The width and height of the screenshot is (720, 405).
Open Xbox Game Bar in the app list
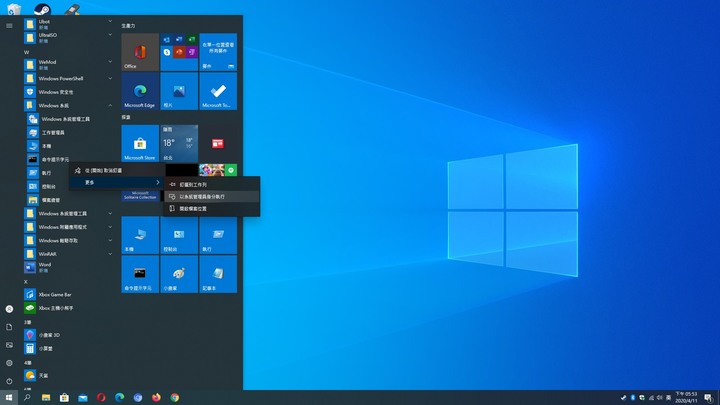click(69, 294)
